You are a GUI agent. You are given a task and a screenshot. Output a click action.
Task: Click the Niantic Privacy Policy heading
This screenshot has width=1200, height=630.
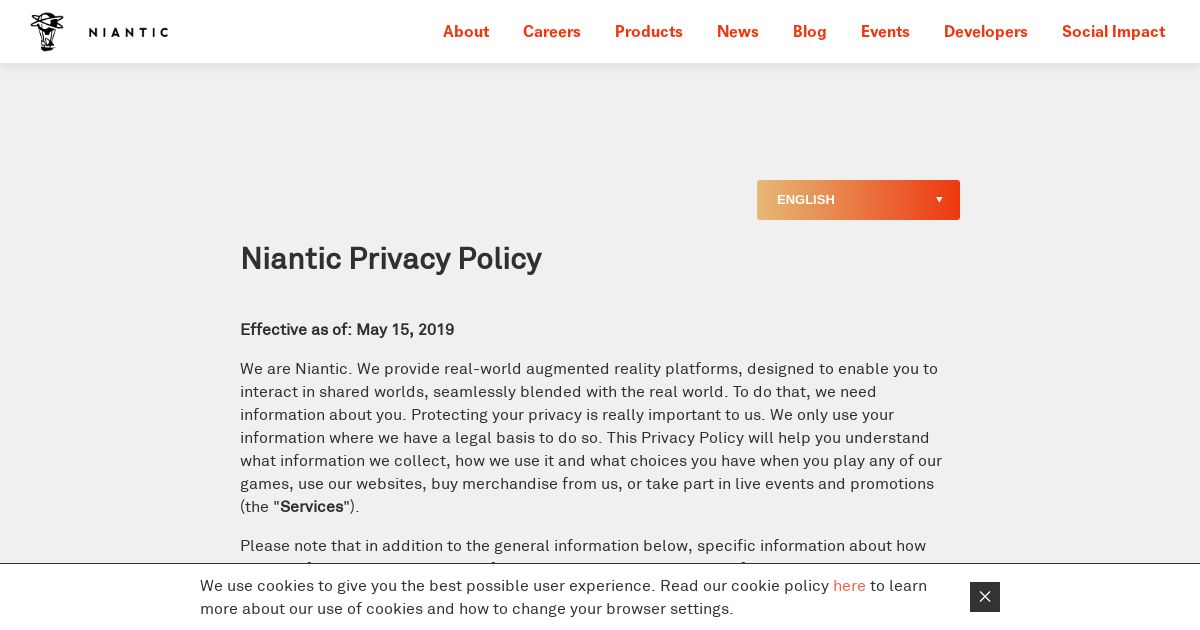click(391, 259)
